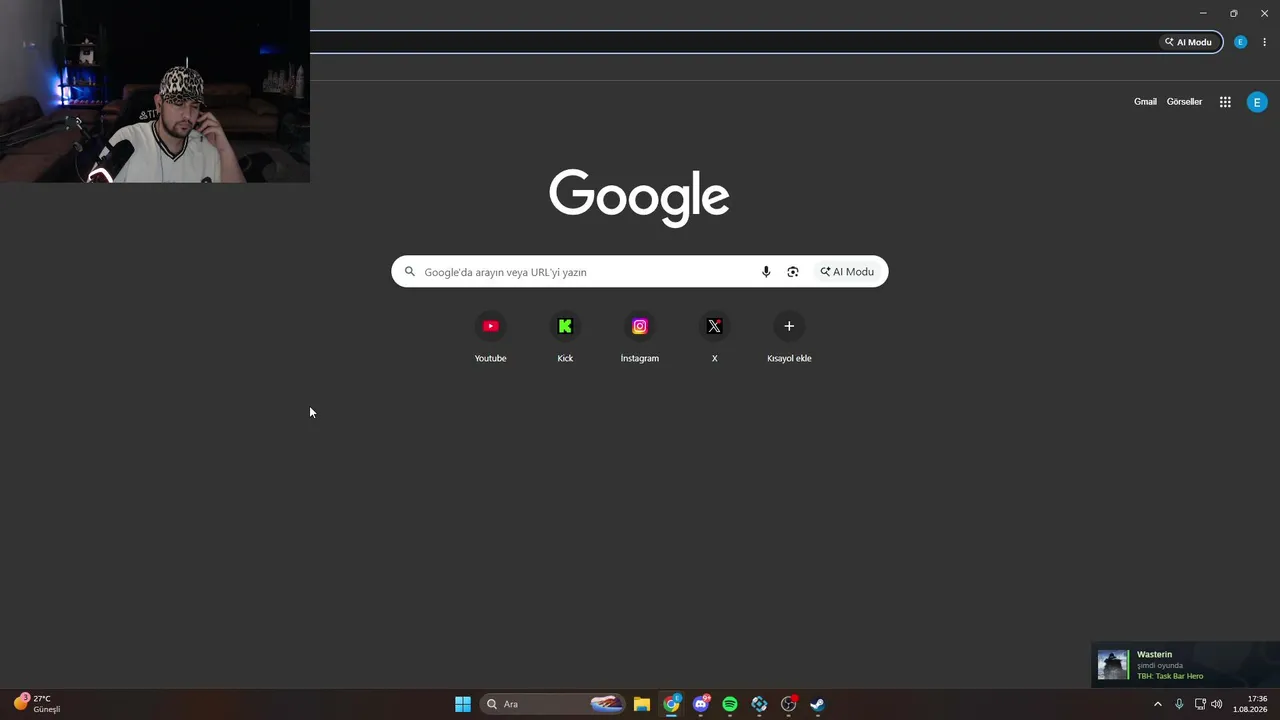The image size is (1280, 720).
Task: Click the YouTube shortcut label
Action: click(x=490, y=358)
